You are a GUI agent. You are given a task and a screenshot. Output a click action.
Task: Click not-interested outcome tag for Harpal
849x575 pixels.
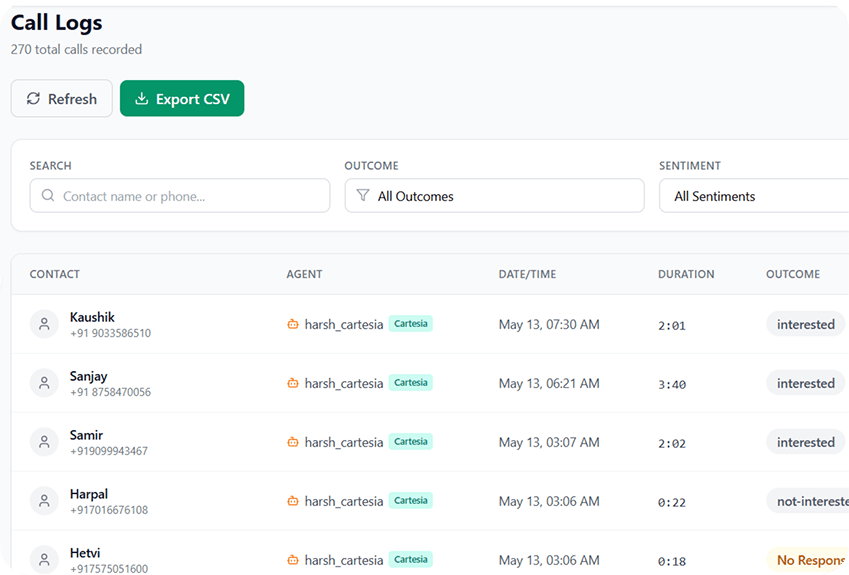[x=808, y=501]
